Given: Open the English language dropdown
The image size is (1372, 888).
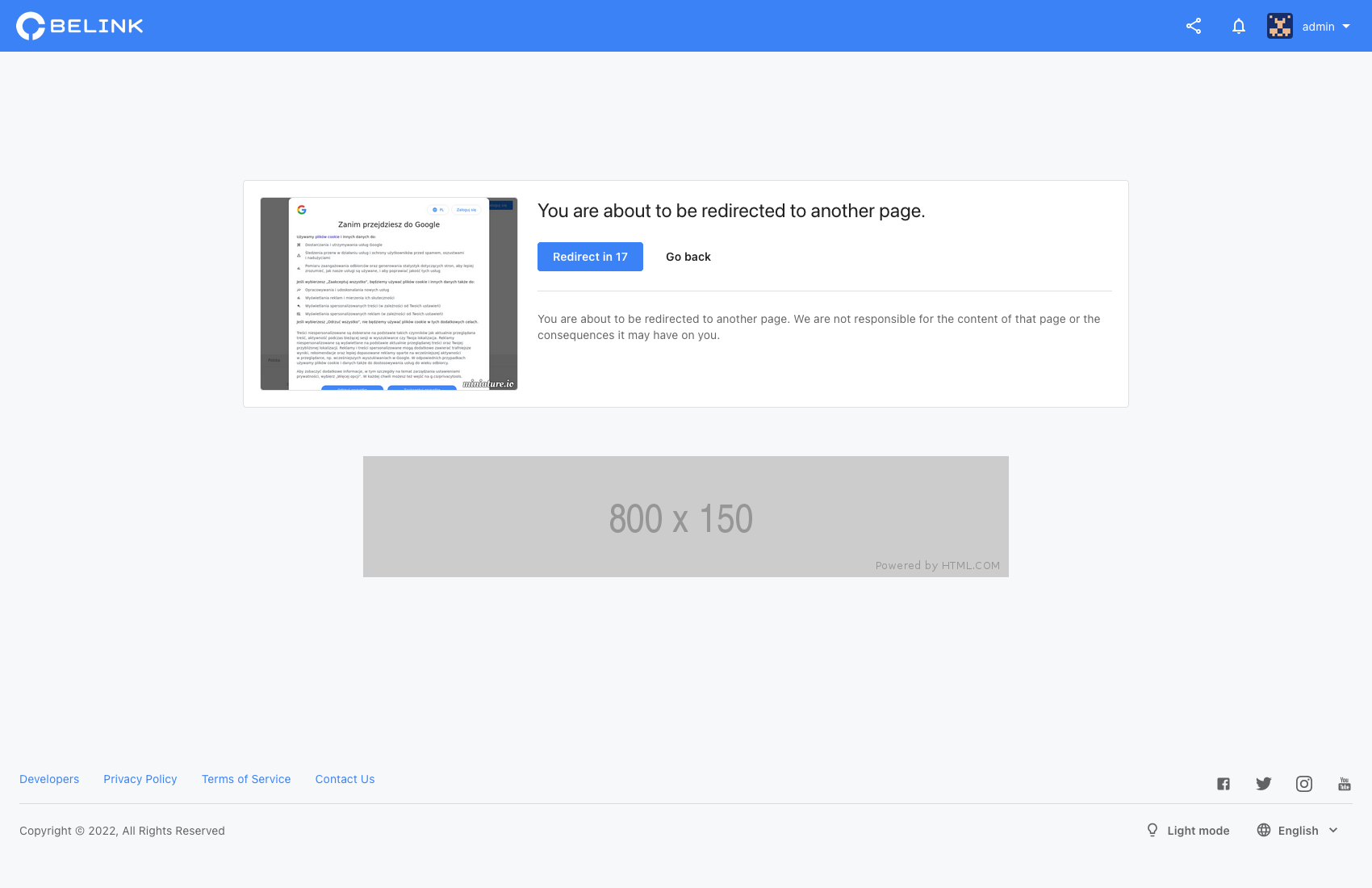Looking at the screenshot, I should click(1297, 831).
